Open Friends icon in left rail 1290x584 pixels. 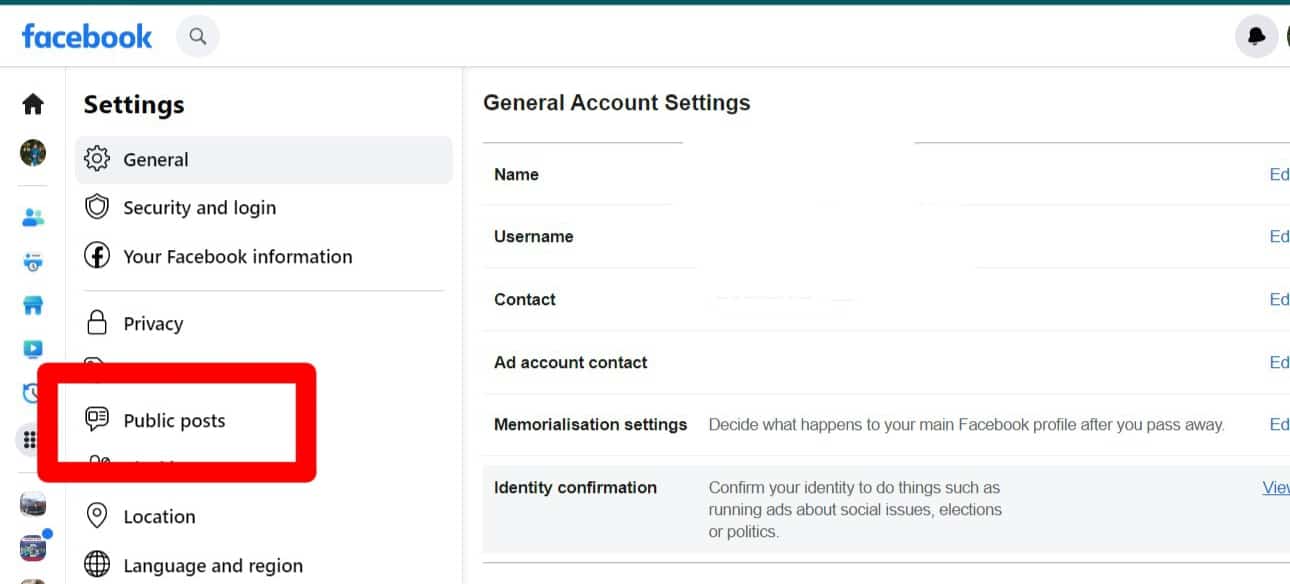33,217
